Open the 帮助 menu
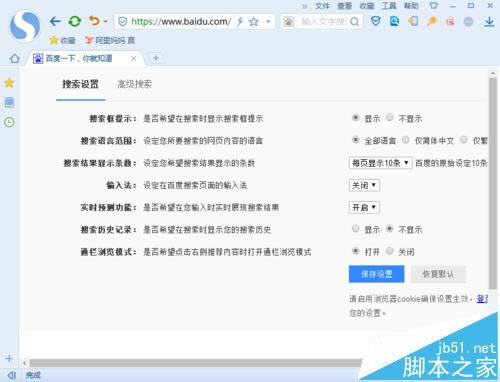Viewport: 500px width, 382px height. tap(411, 6)
